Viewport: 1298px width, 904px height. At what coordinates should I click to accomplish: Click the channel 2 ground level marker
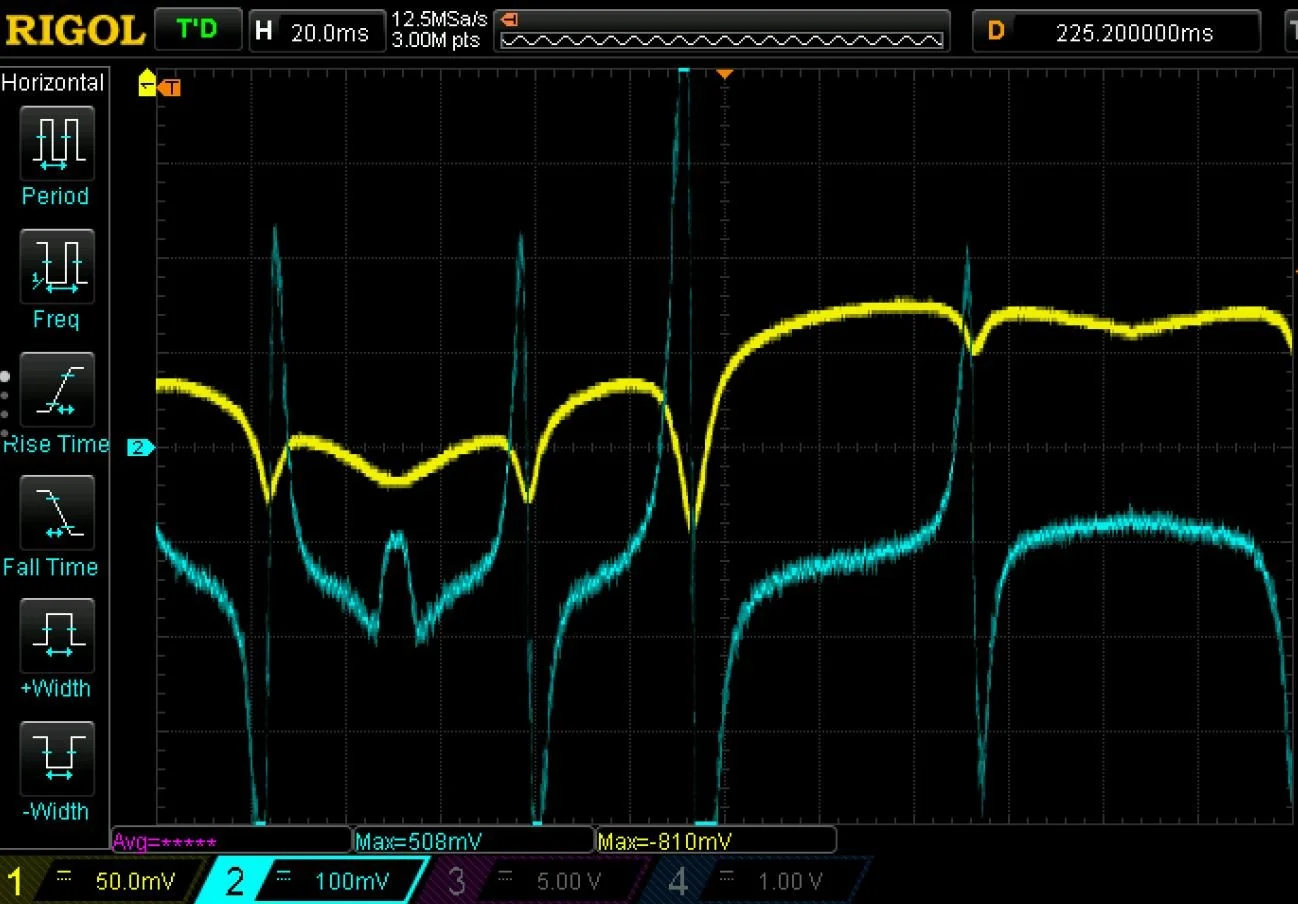pyautogui.click(x=141, y=448)
